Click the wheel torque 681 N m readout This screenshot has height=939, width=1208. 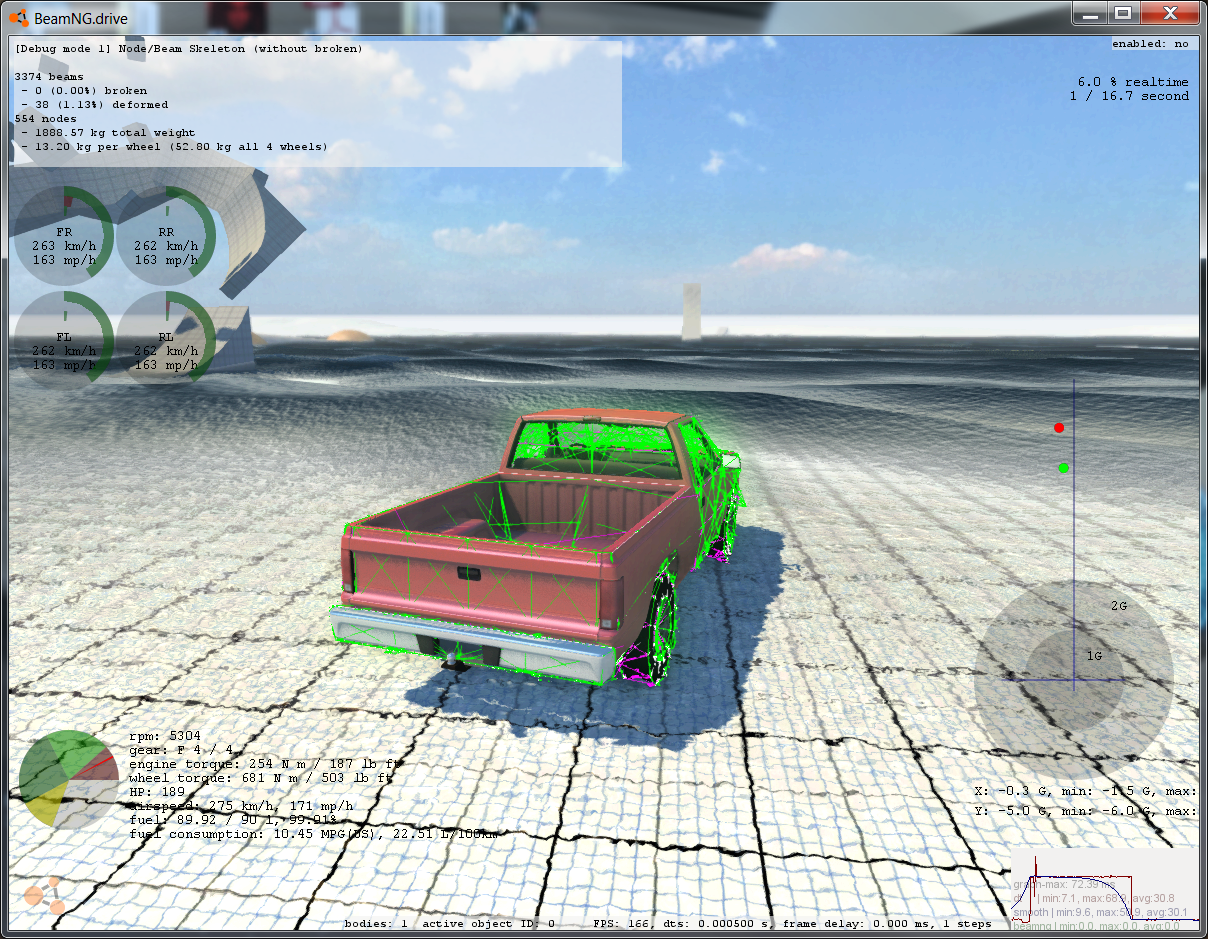click(x=262, y=778)
